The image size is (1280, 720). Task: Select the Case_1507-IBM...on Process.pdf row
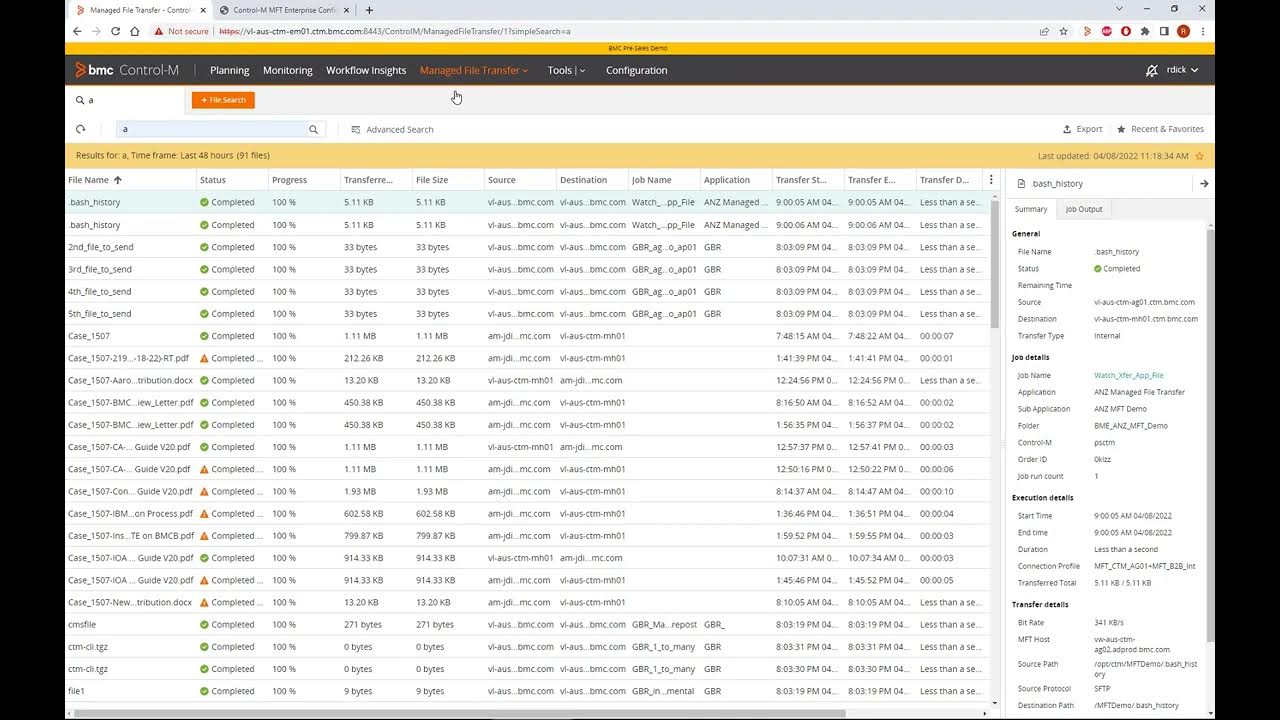point(527,513)
